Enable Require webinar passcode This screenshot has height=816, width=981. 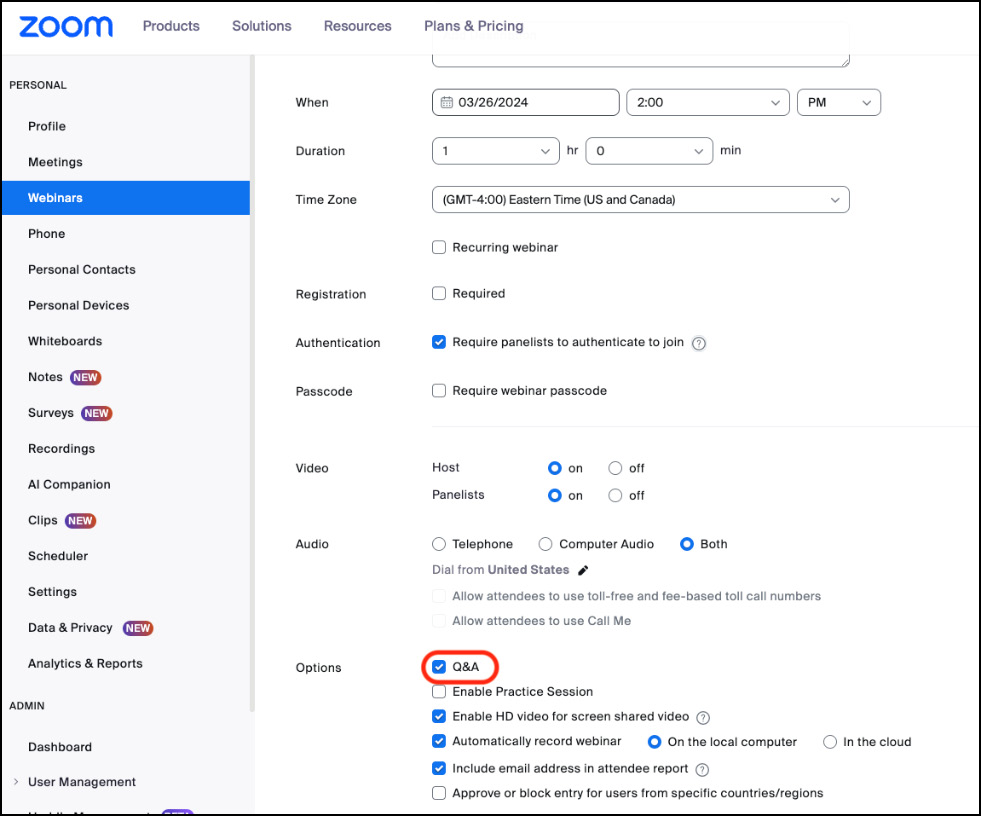[439, 391]
